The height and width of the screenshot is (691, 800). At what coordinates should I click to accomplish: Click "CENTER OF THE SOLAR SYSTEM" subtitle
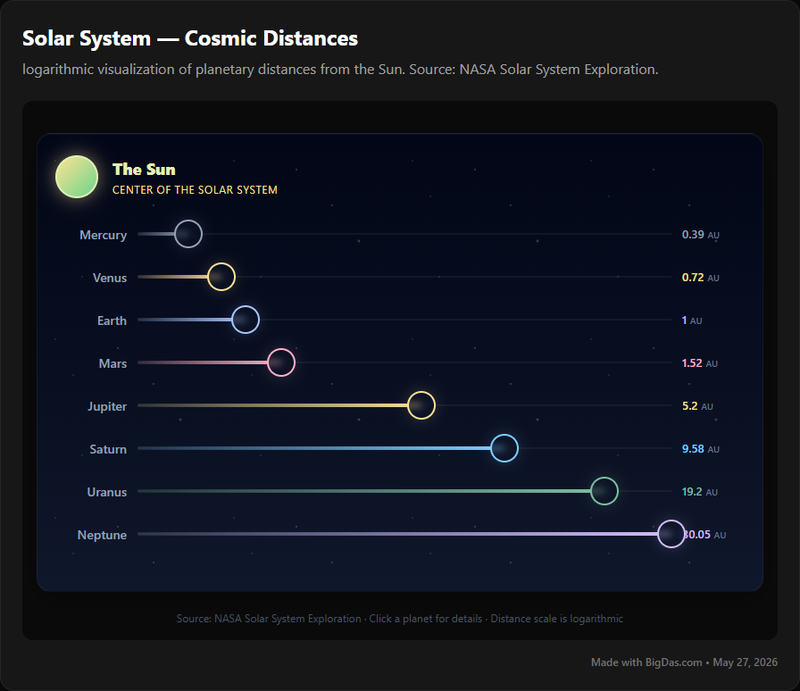pos(195,190)
